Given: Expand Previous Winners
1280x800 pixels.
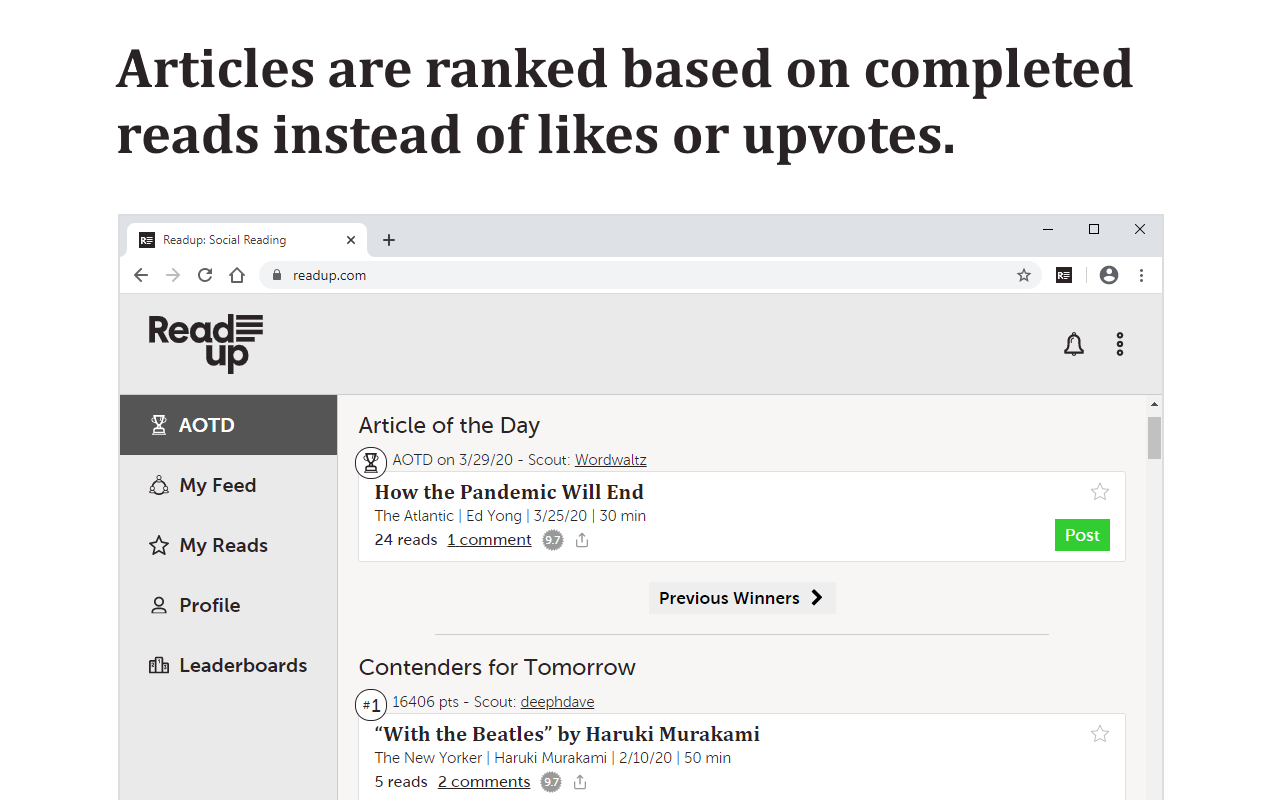Looking at the screenshot, I should click(x=742, y=598).
